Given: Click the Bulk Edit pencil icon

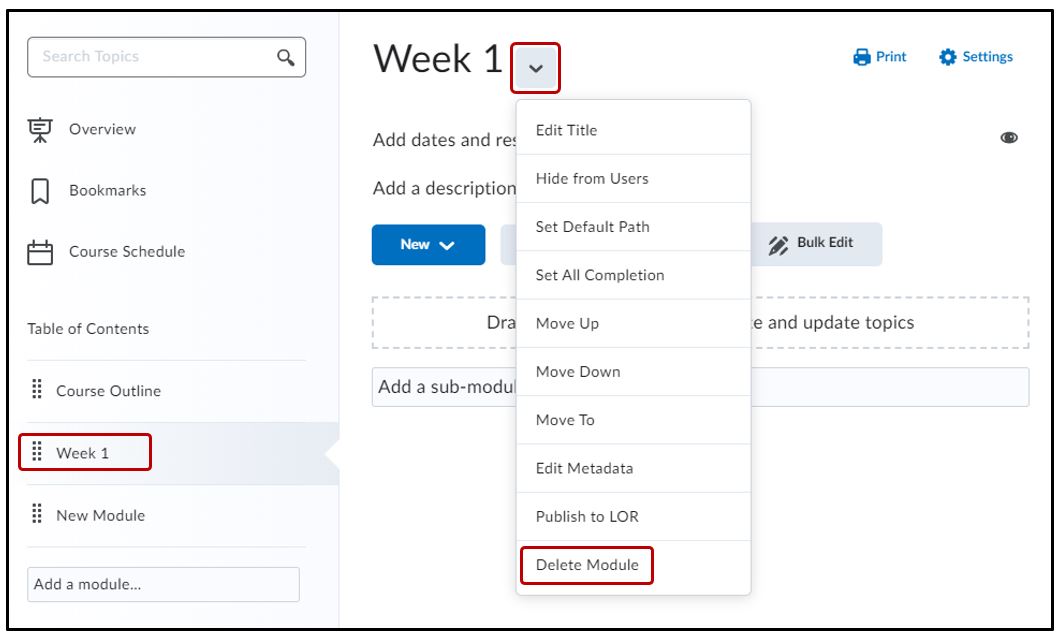Looking at the screenshot, I should [778, 244].
